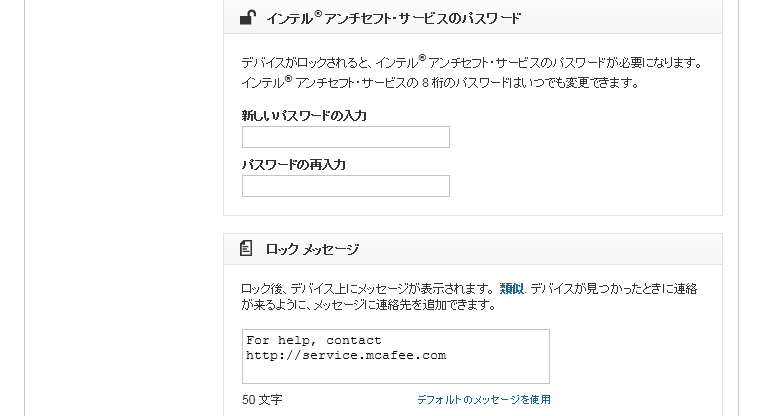Click the 新しいパスワードの入力 text field
Image resolution: width=763 pixels, height=416 pixels.
click(x=345, y=137)
